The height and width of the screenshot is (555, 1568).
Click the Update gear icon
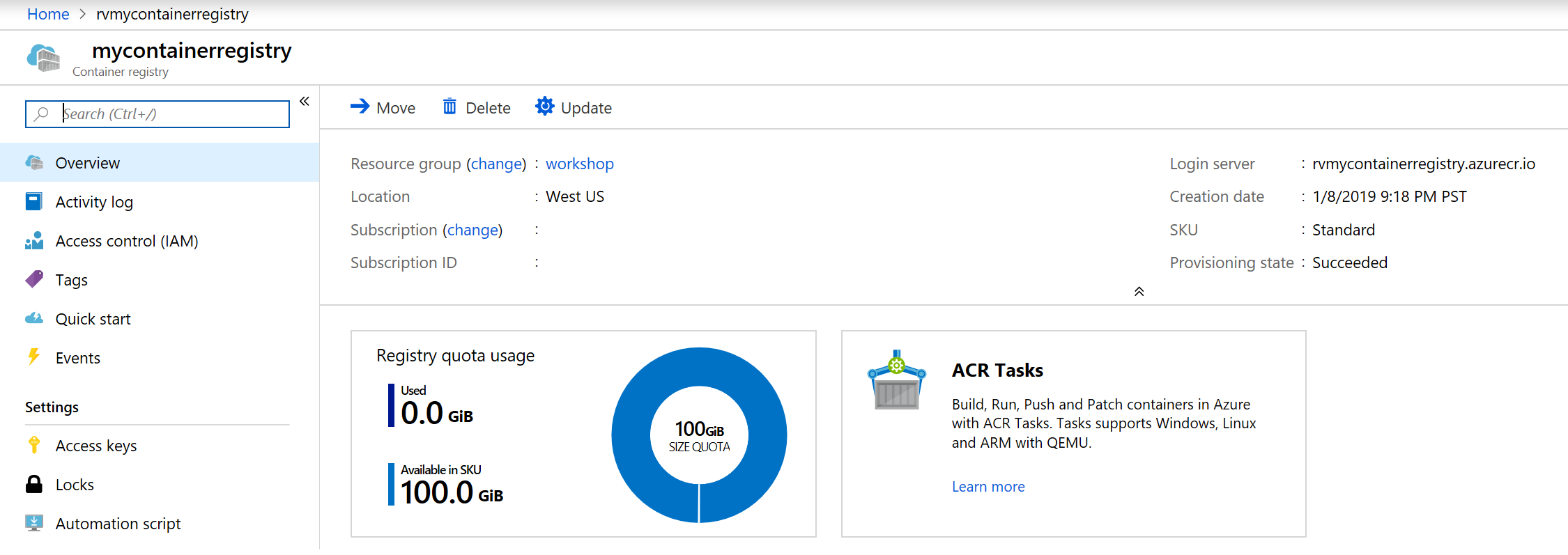pos(544,107)
